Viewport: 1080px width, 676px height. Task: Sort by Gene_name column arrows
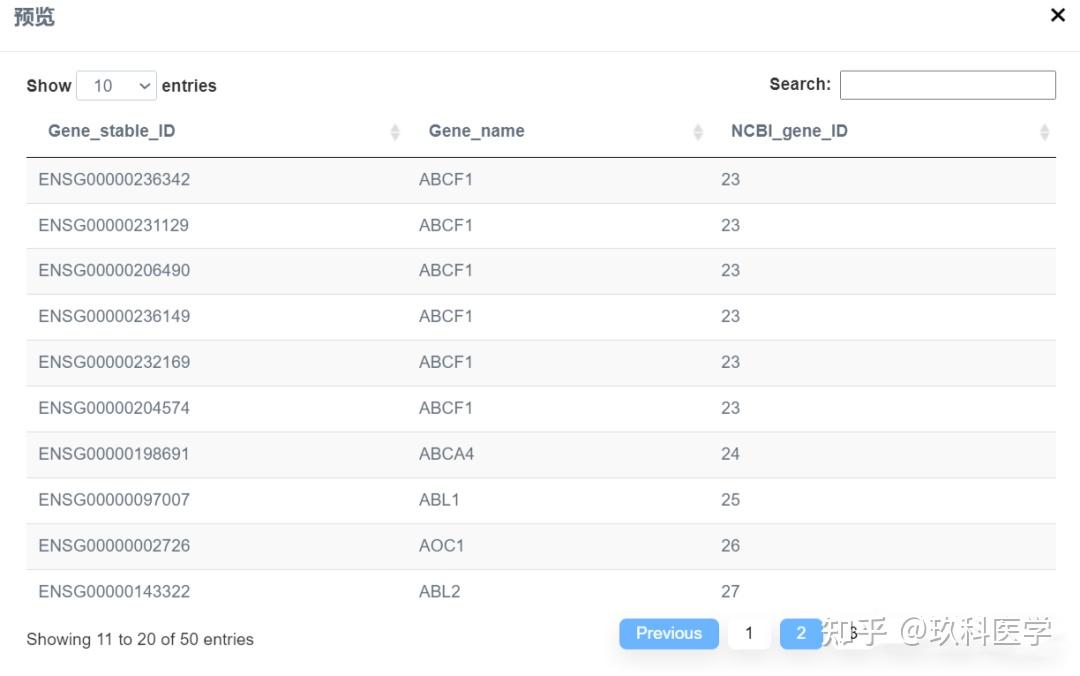[698, 132]
